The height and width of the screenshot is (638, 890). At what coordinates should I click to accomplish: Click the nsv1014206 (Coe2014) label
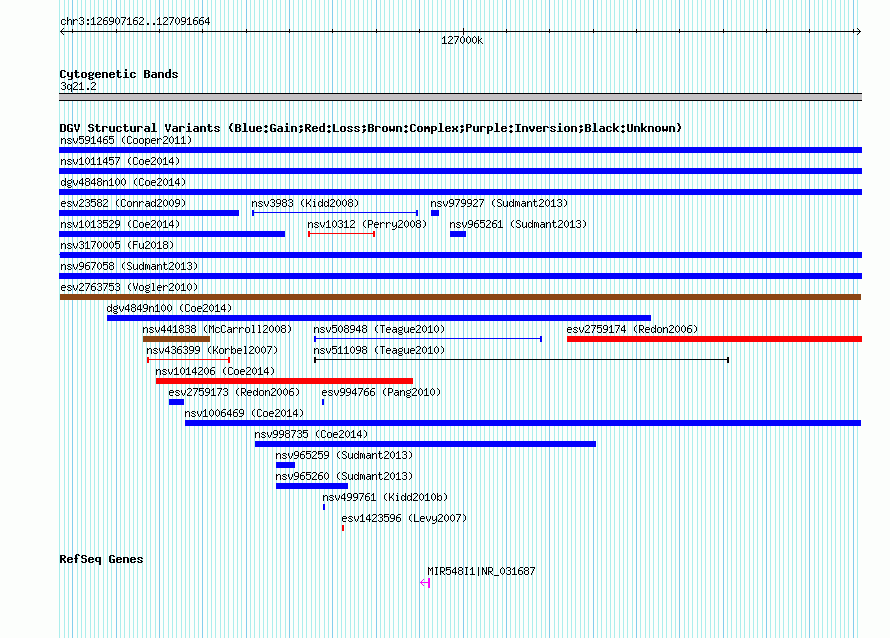pos(215,371)
